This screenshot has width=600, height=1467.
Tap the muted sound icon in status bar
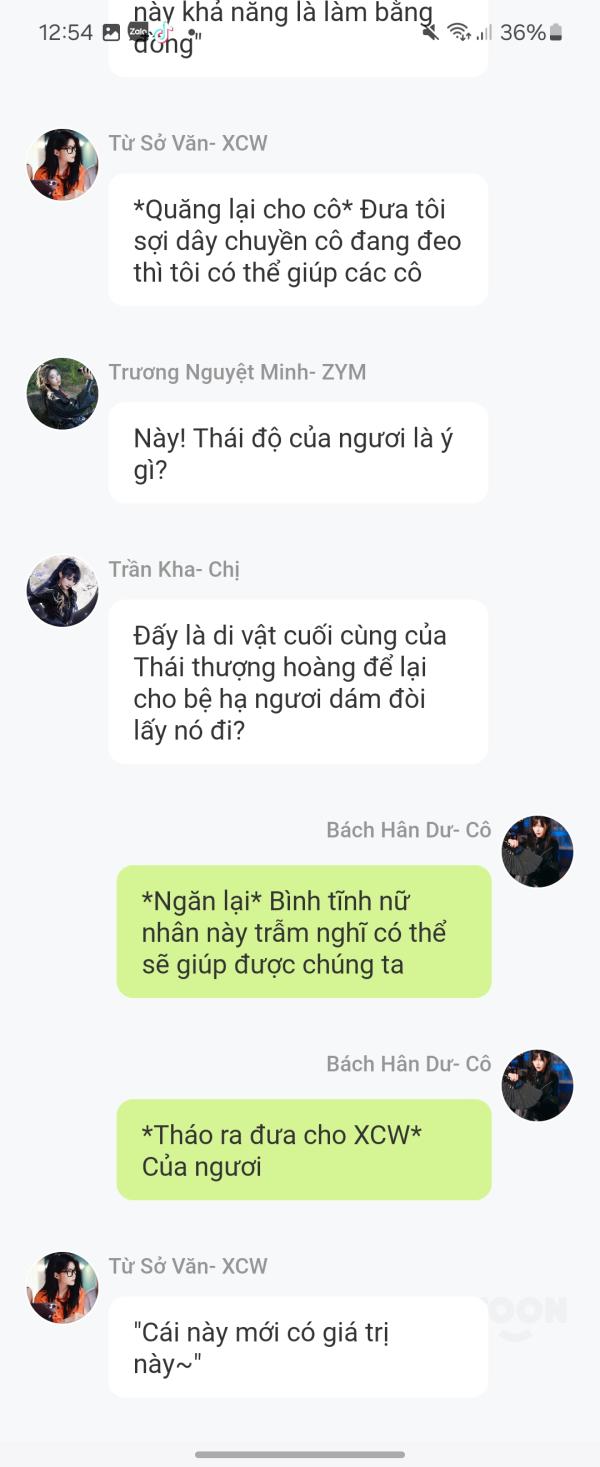click(x=431, y=32)
